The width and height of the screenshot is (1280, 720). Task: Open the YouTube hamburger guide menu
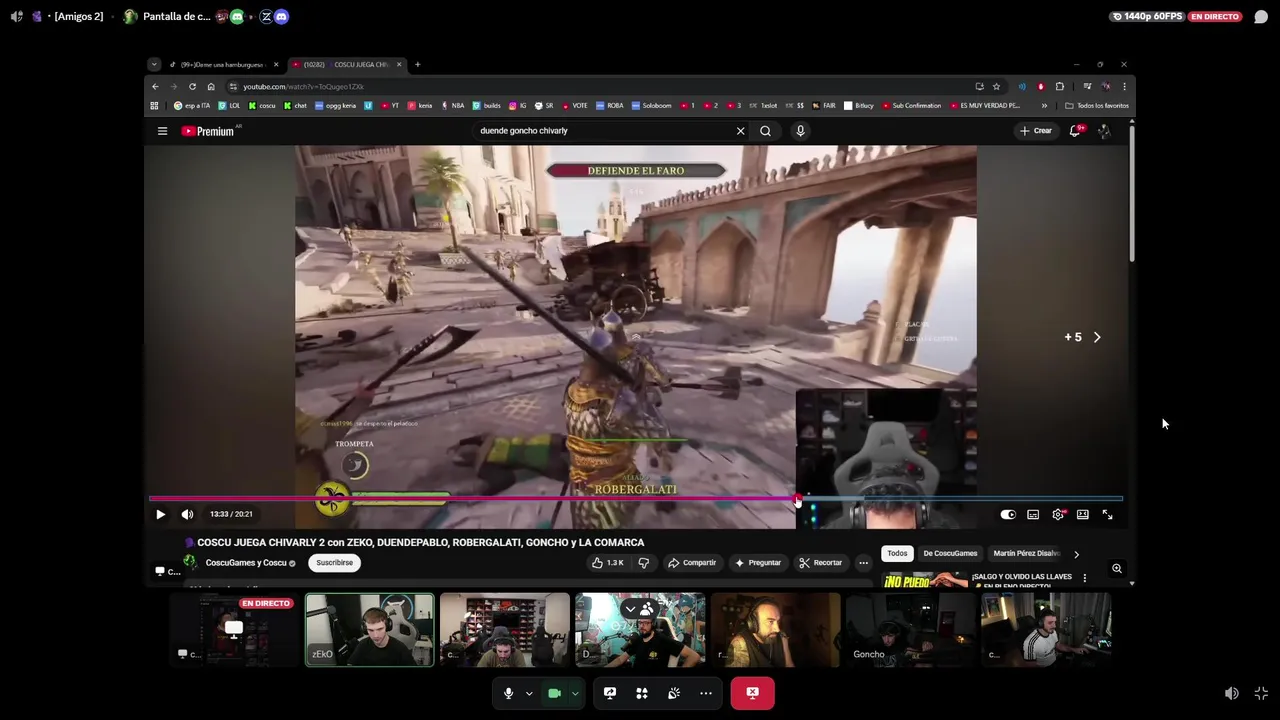coord(162,131)
